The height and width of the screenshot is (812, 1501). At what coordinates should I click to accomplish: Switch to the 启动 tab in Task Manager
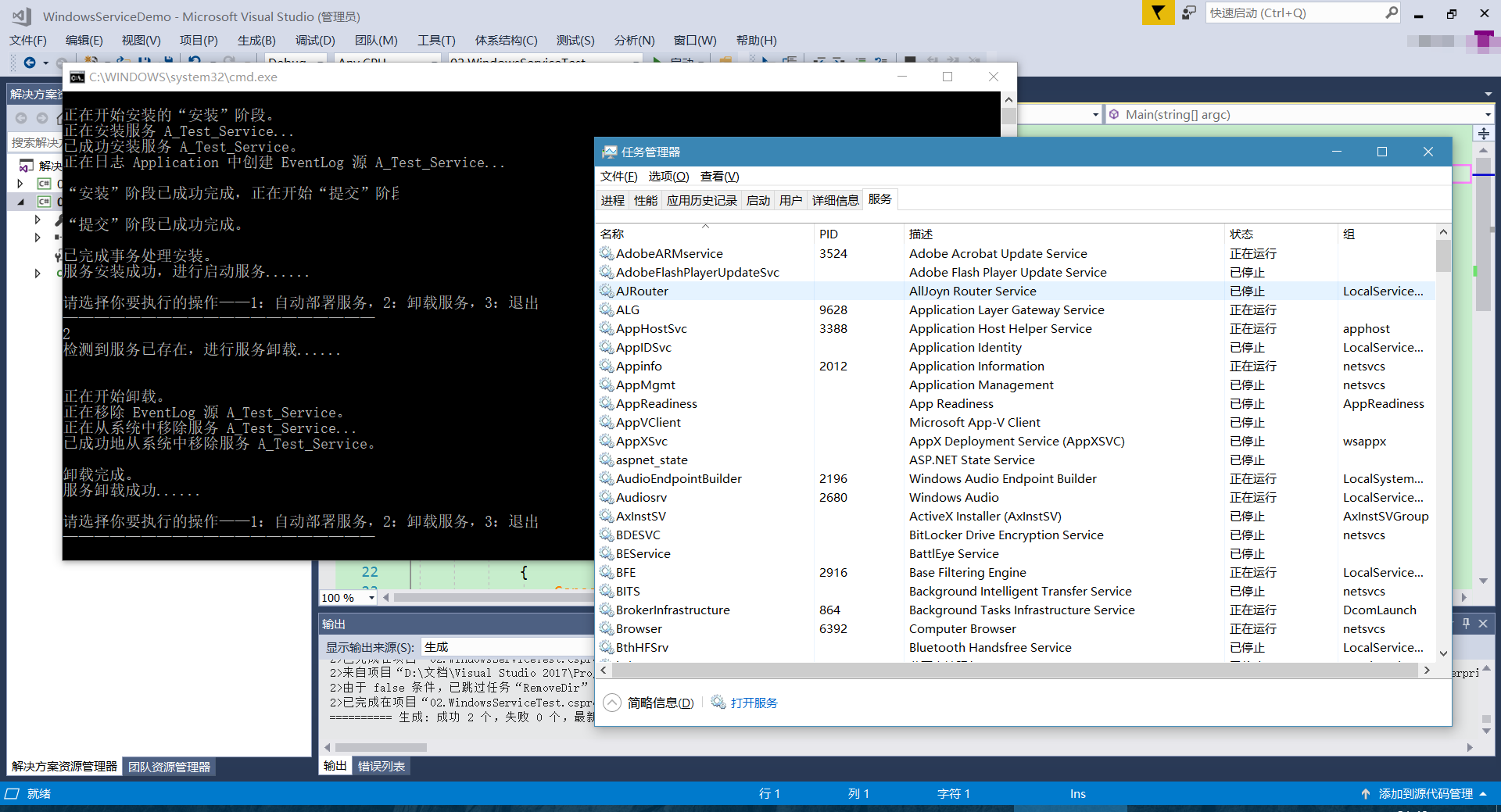point(758,200)
